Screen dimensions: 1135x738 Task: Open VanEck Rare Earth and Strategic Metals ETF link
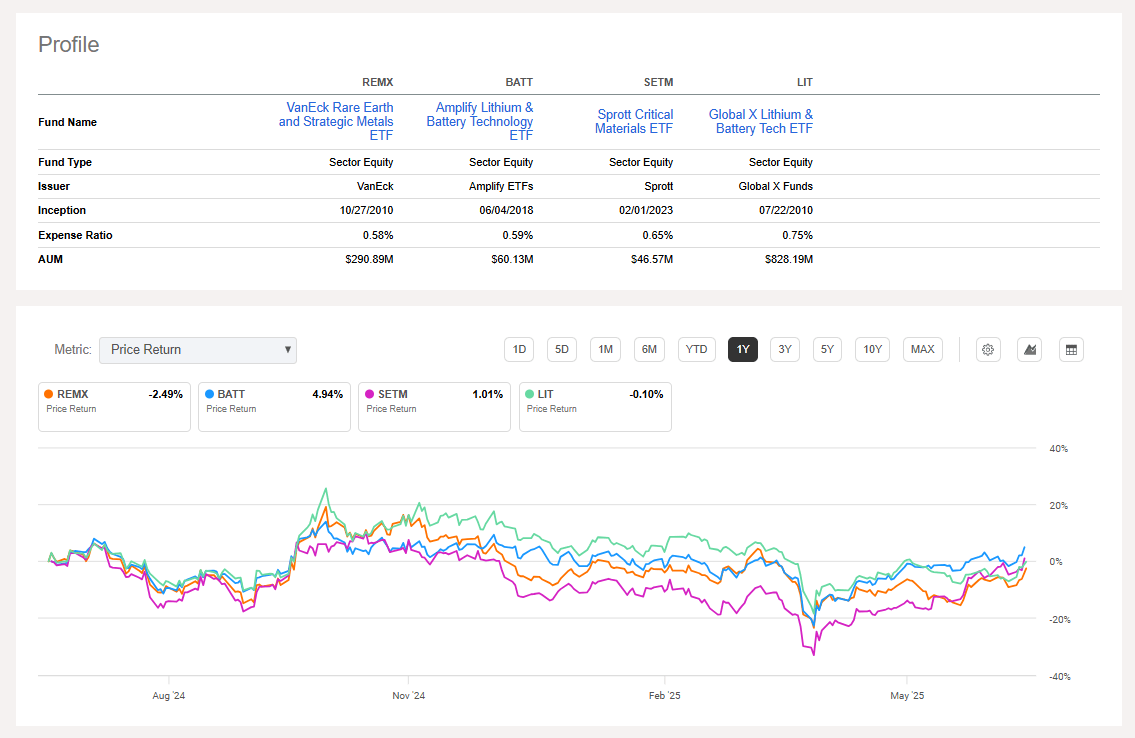tap(337, 121)
